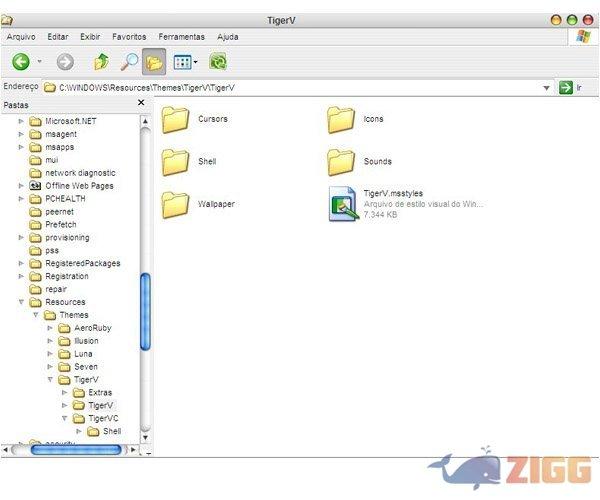Click the Offline Web Pages icon

pyautogui.click(x=35, y=186)
